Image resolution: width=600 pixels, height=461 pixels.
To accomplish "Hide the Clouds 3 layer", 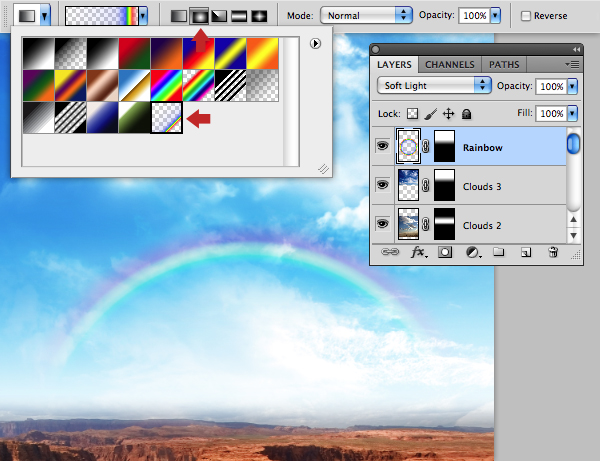I will [382, 185].
